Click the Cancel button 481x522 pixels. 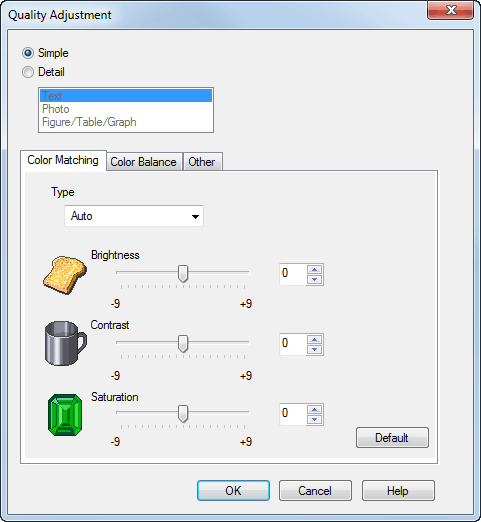click(315, 490)
